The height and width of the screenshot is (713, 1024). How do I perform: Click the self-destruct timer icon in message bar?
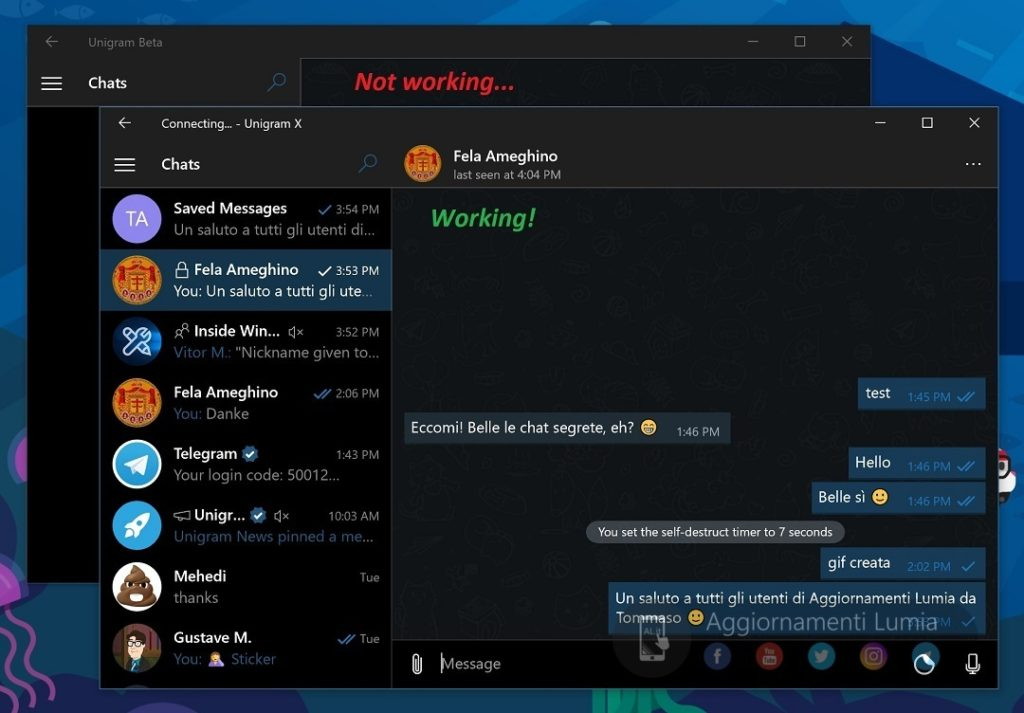click(x=925, y=663)
